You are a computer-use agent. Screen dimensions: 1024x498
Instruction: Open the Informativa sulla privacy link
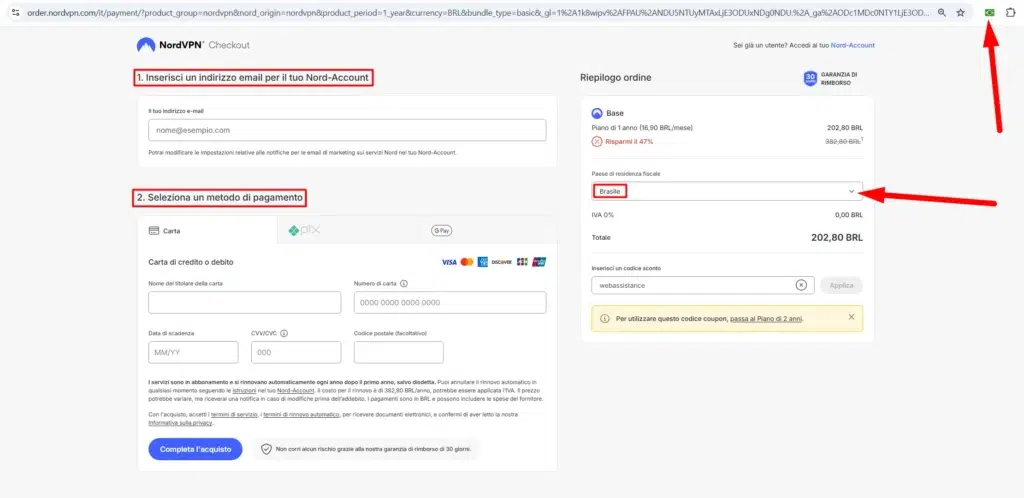pos(180,423)
